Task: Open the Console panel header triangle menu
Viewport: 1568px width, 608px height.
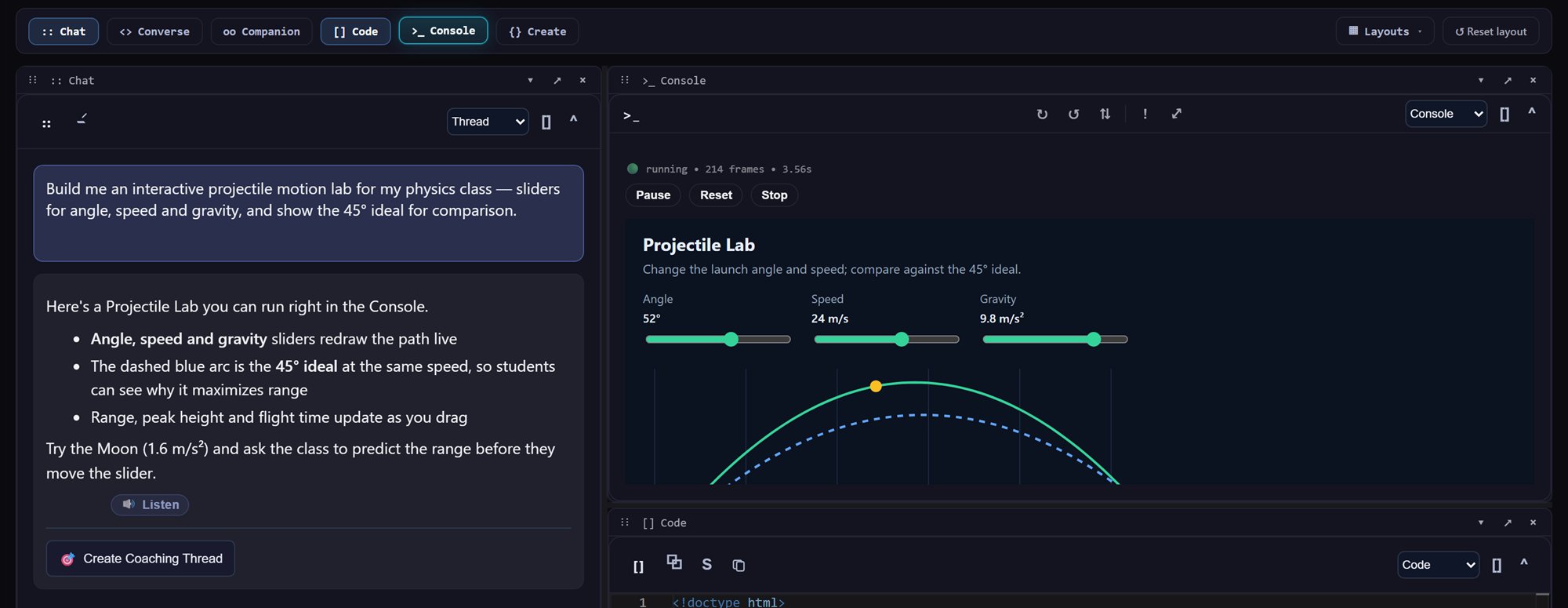Action: point(1481,81)
